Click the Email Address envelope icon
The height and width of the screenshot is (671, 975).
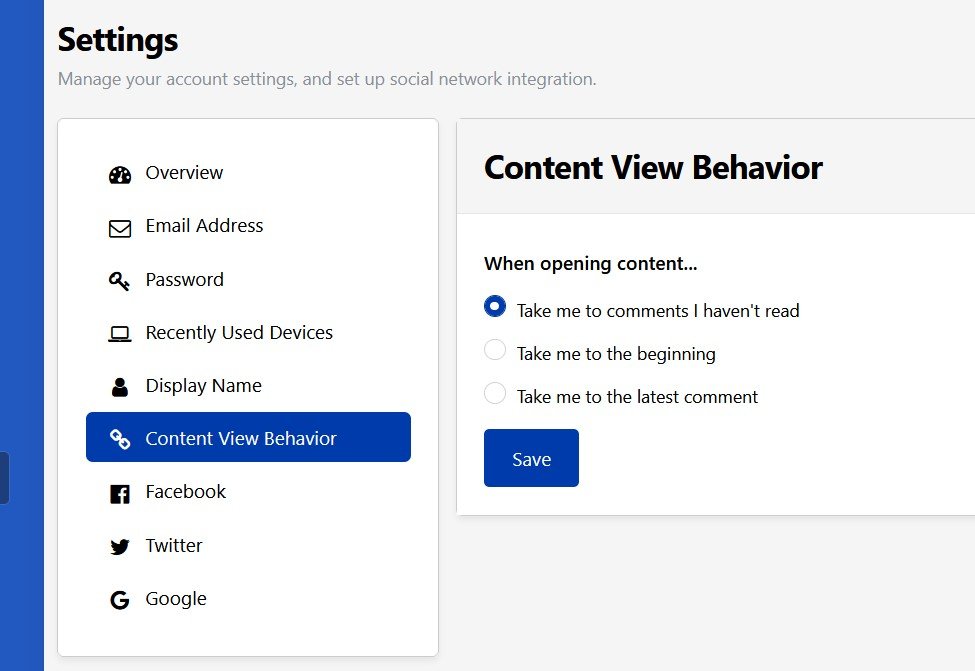pos(120,229)
